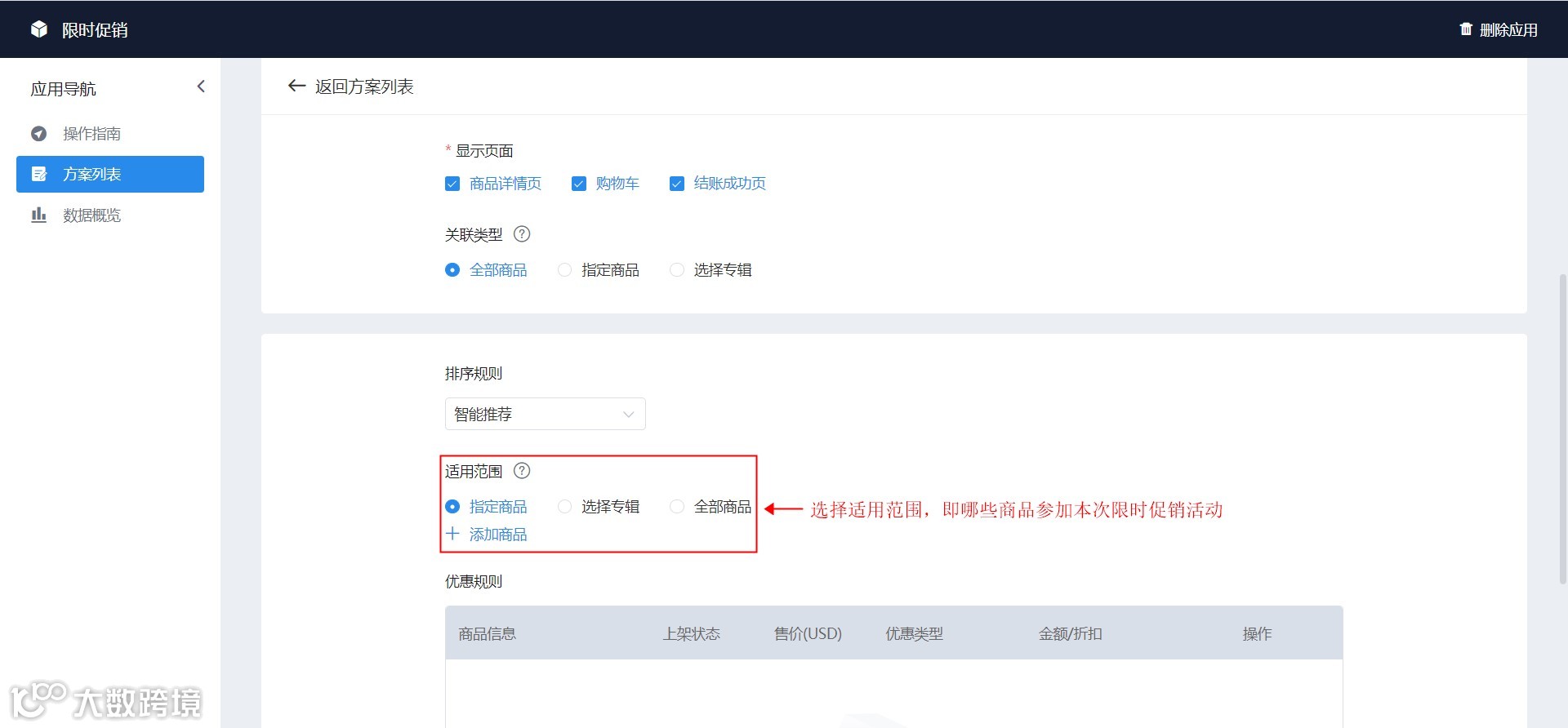Click the 限时促销 cube app icon

coord(39,29)
